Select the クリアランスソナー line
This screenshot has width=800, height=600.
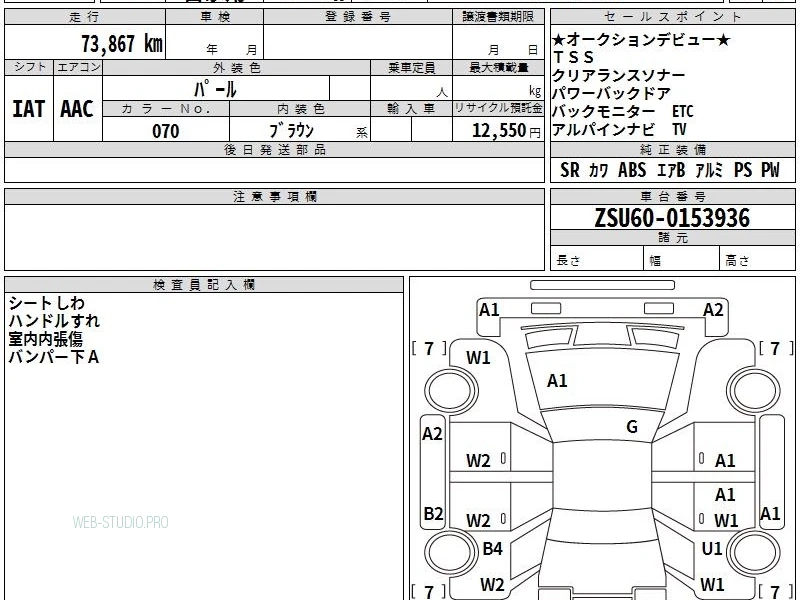pyautogui.click(x=619, y=76)
